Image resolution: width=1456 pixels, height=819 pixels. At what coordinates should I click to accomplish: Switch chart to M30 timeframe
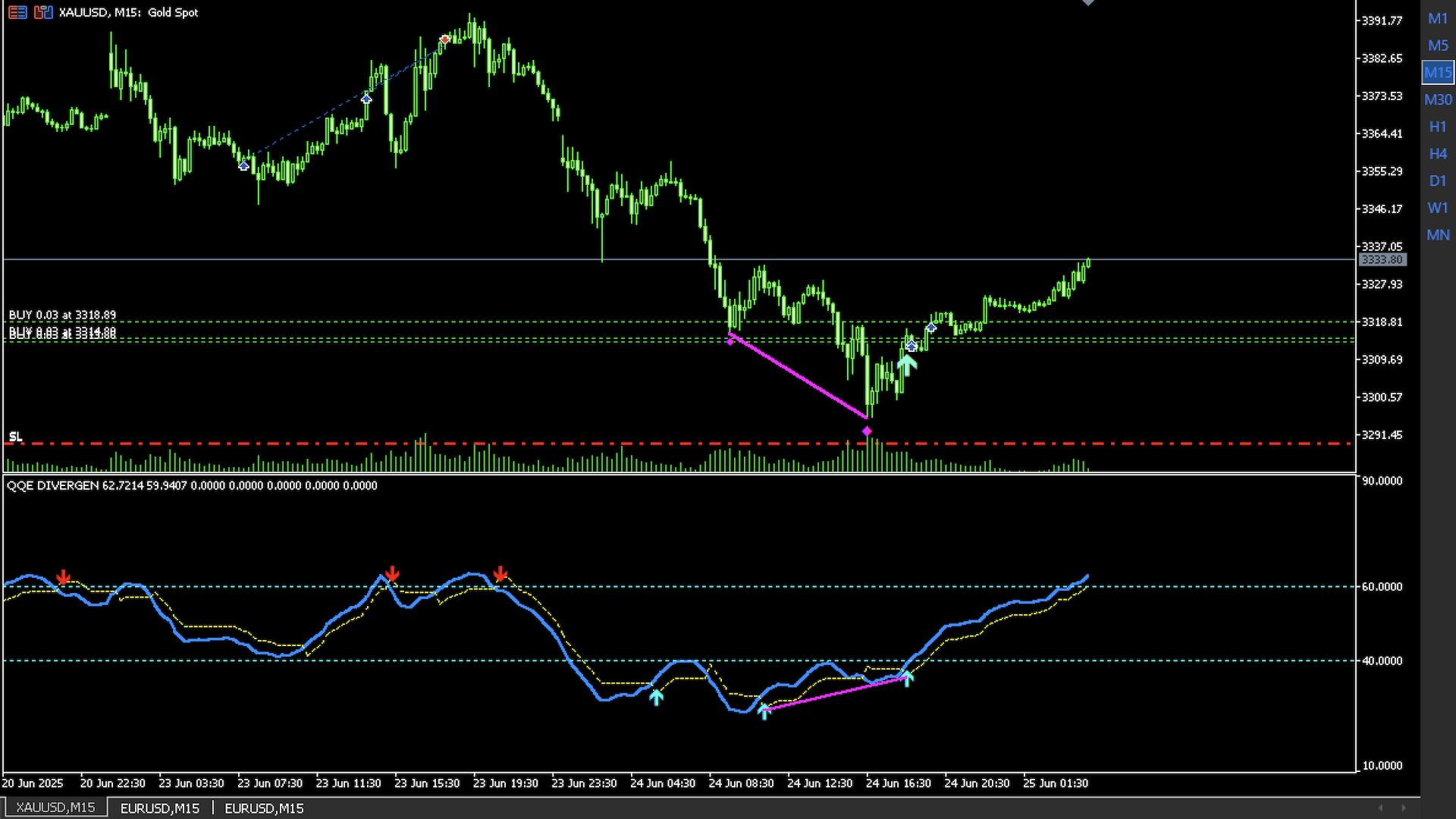tap(1438, 99)
